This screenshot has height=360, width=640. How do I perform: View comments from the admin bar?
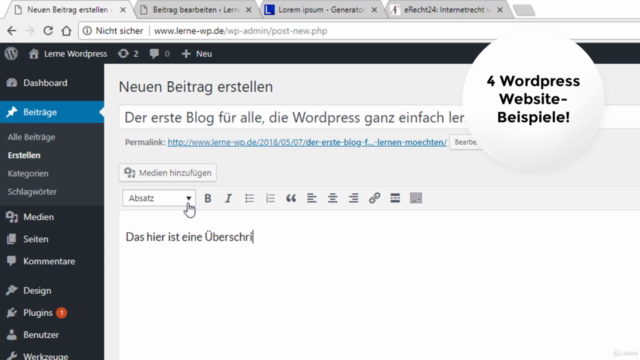pos(159,54)
